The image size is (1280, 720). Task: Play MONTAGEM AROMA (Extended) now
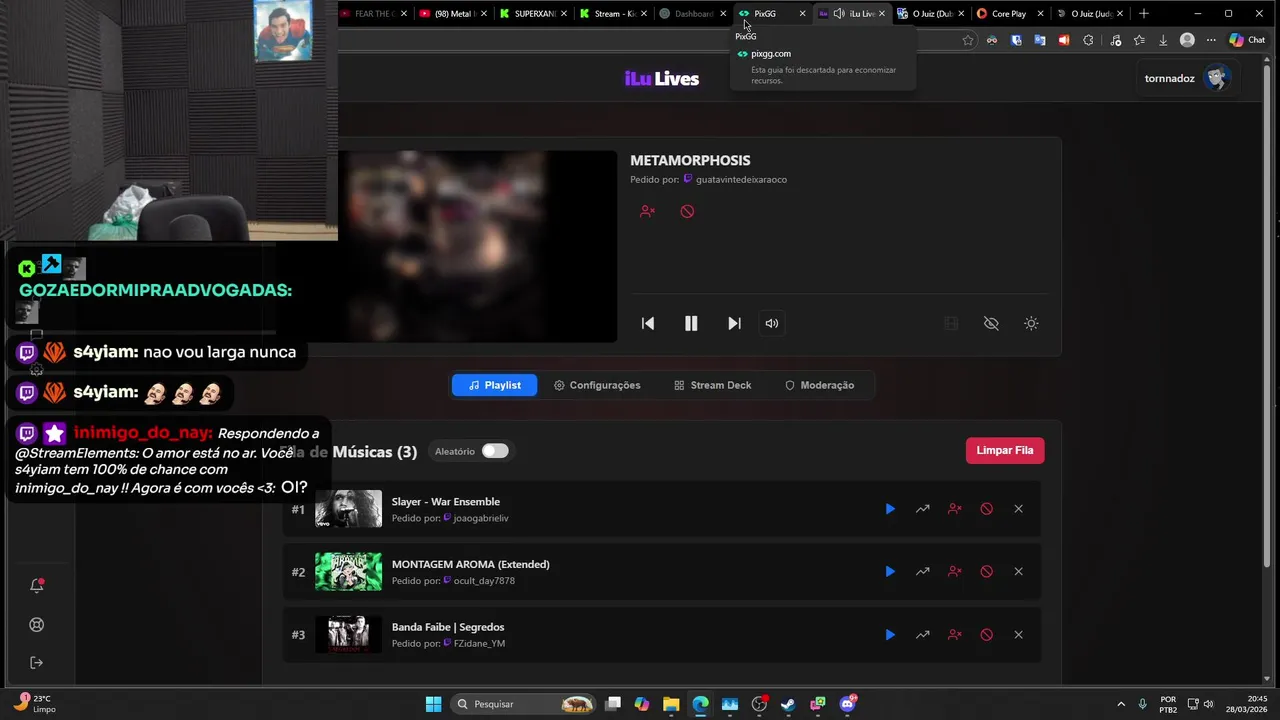pos(890,572)
